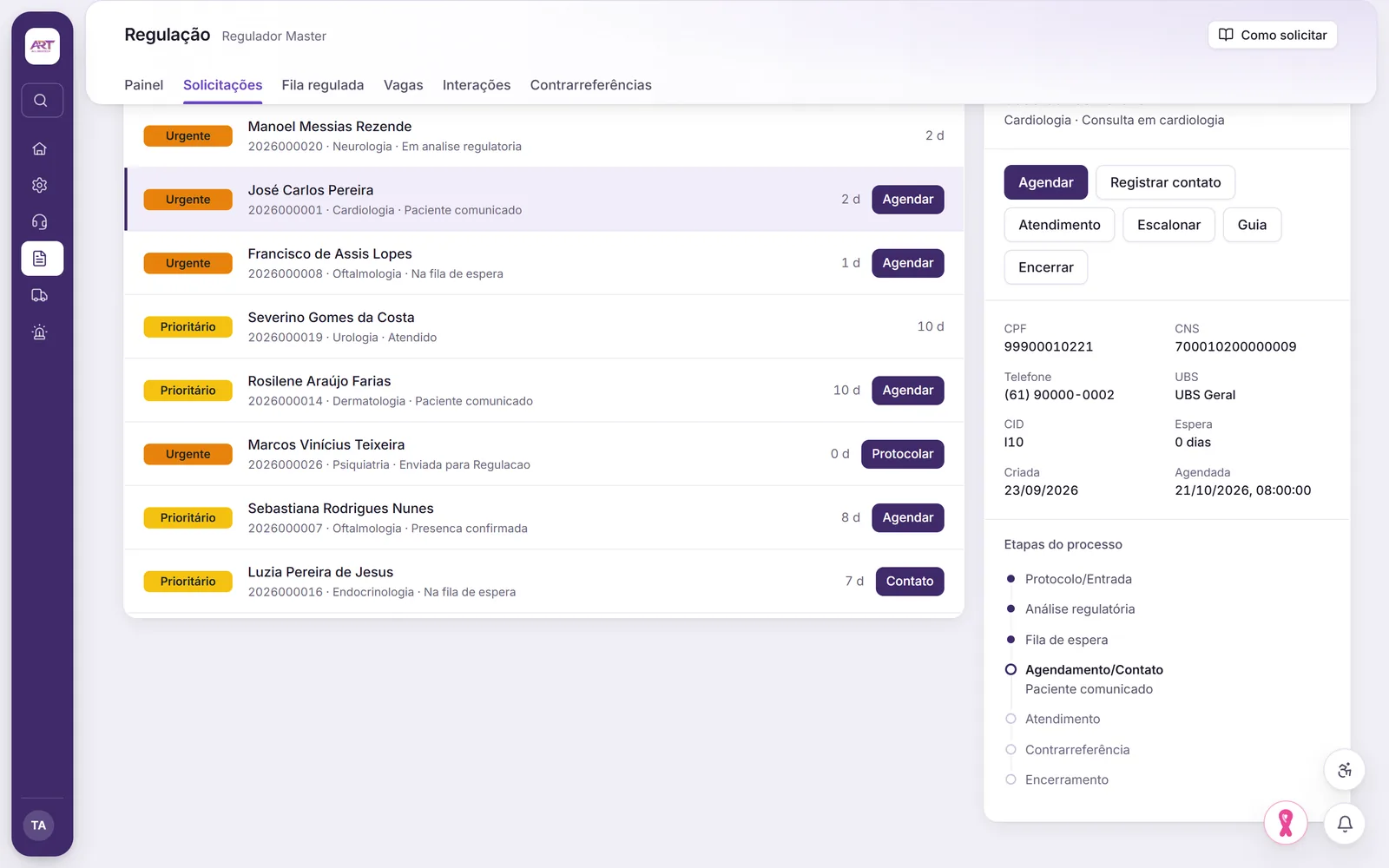Select the Manoel Messias Rezende row
The width and height of the screenshot is (1389, 868).
[x=544, y=136]
